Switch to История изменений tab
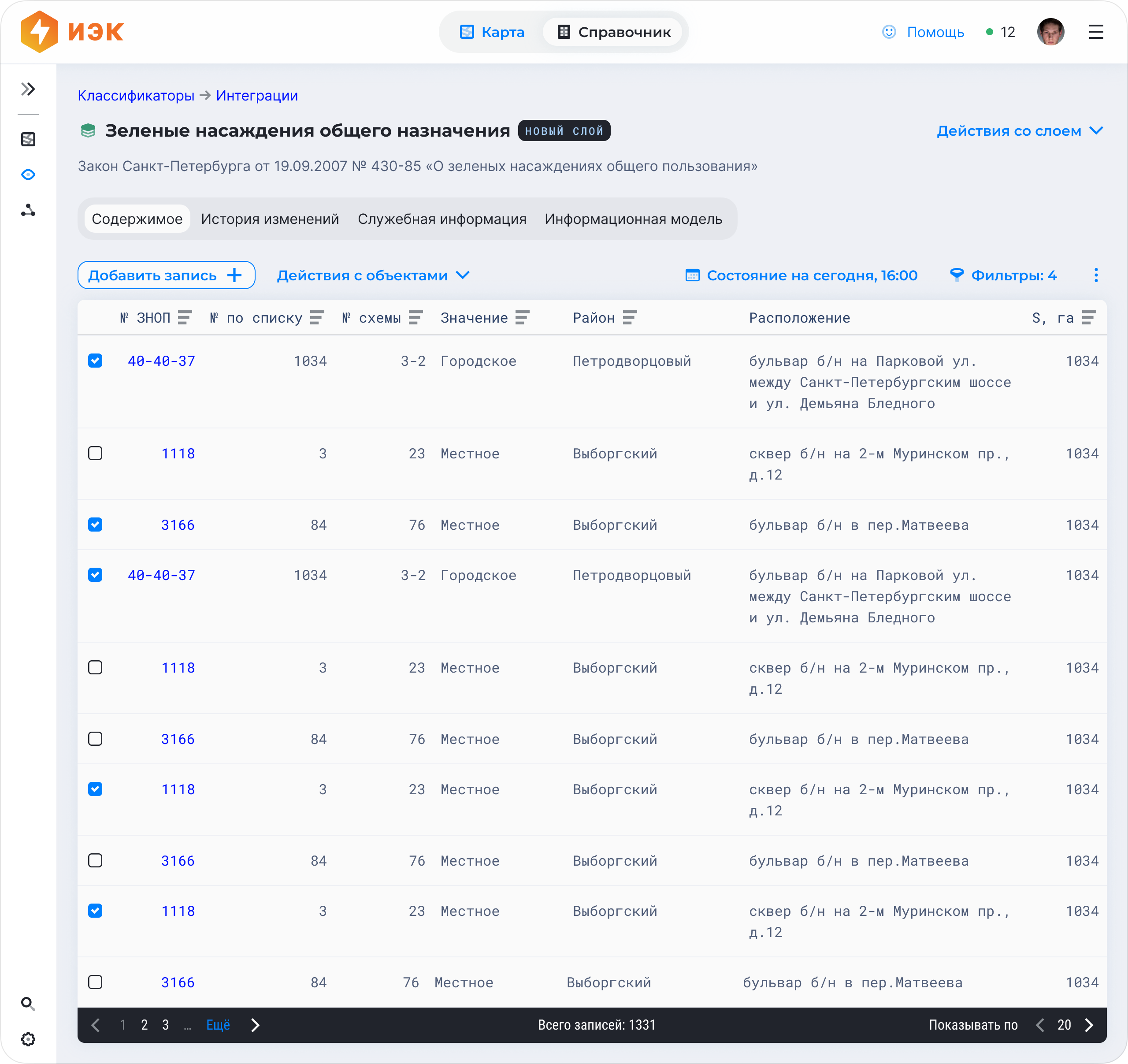 pos(270,219)
